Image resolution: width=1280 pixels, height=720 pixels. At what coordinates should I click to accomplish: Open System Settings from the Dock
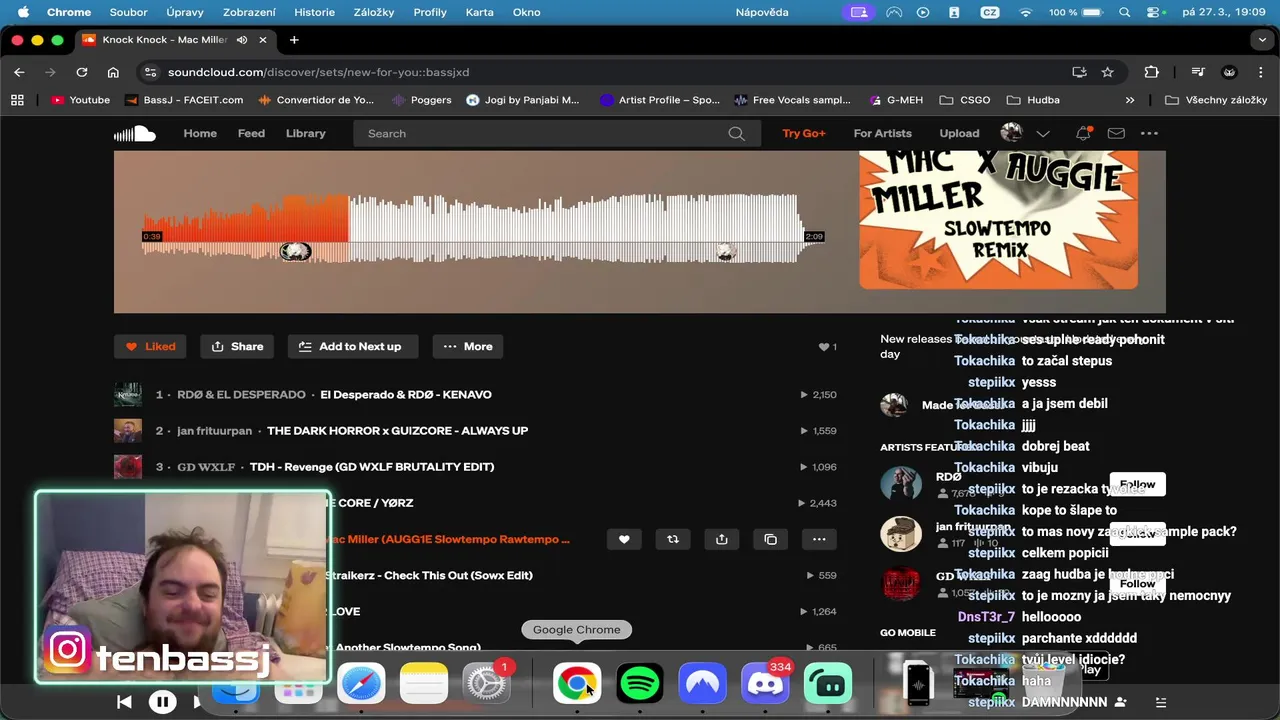[x=487, y=684]
